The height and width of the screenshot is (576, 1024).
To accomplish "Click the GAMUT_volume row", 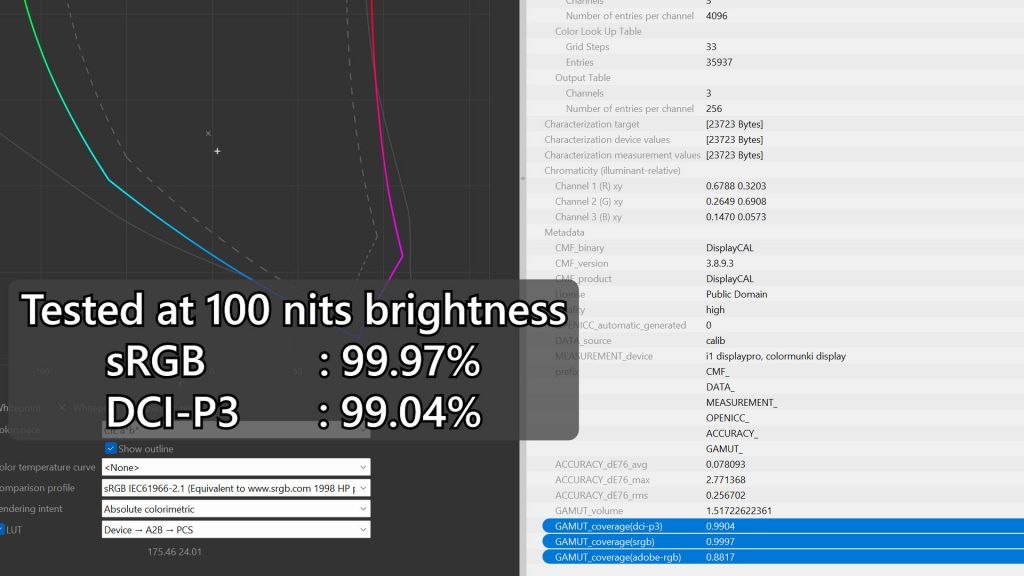I will [775, 511].
